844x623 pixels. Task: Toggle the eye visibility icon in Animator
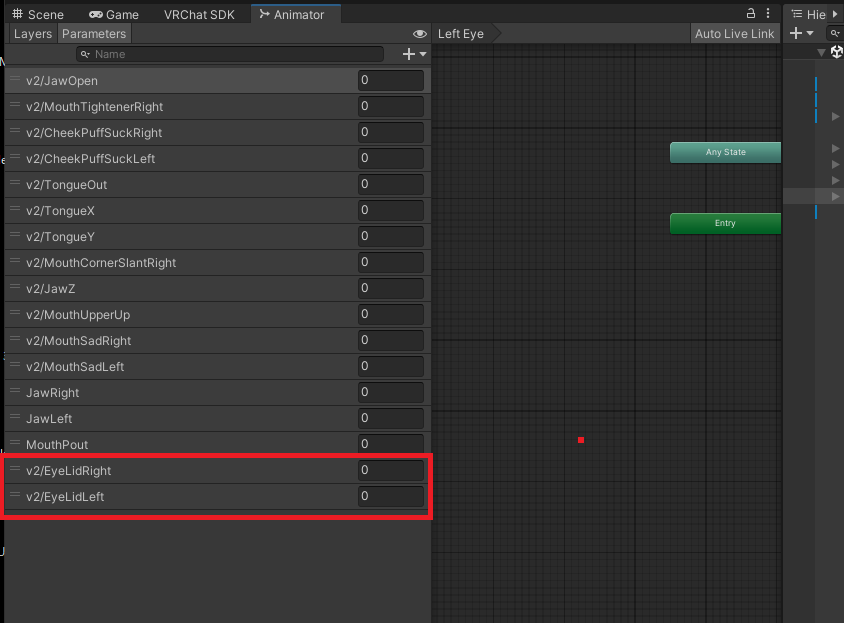click(420, 34)
